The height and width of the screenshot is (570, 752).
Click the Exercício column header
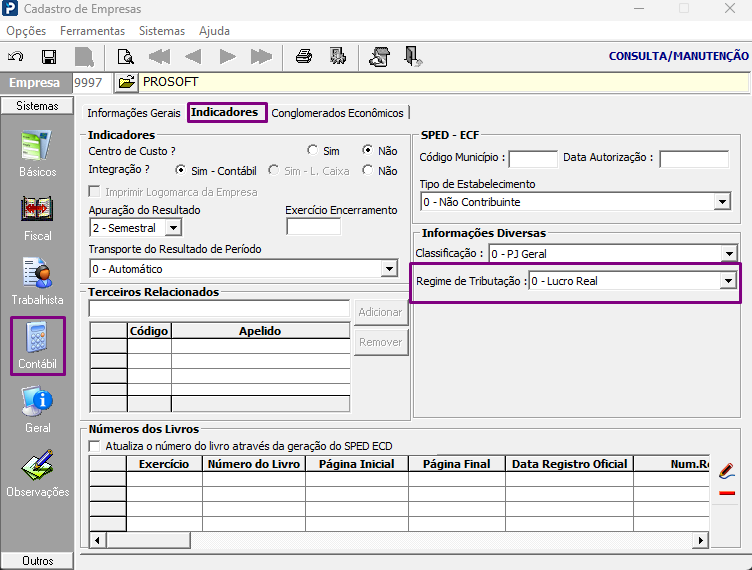(x=164, y=464)
